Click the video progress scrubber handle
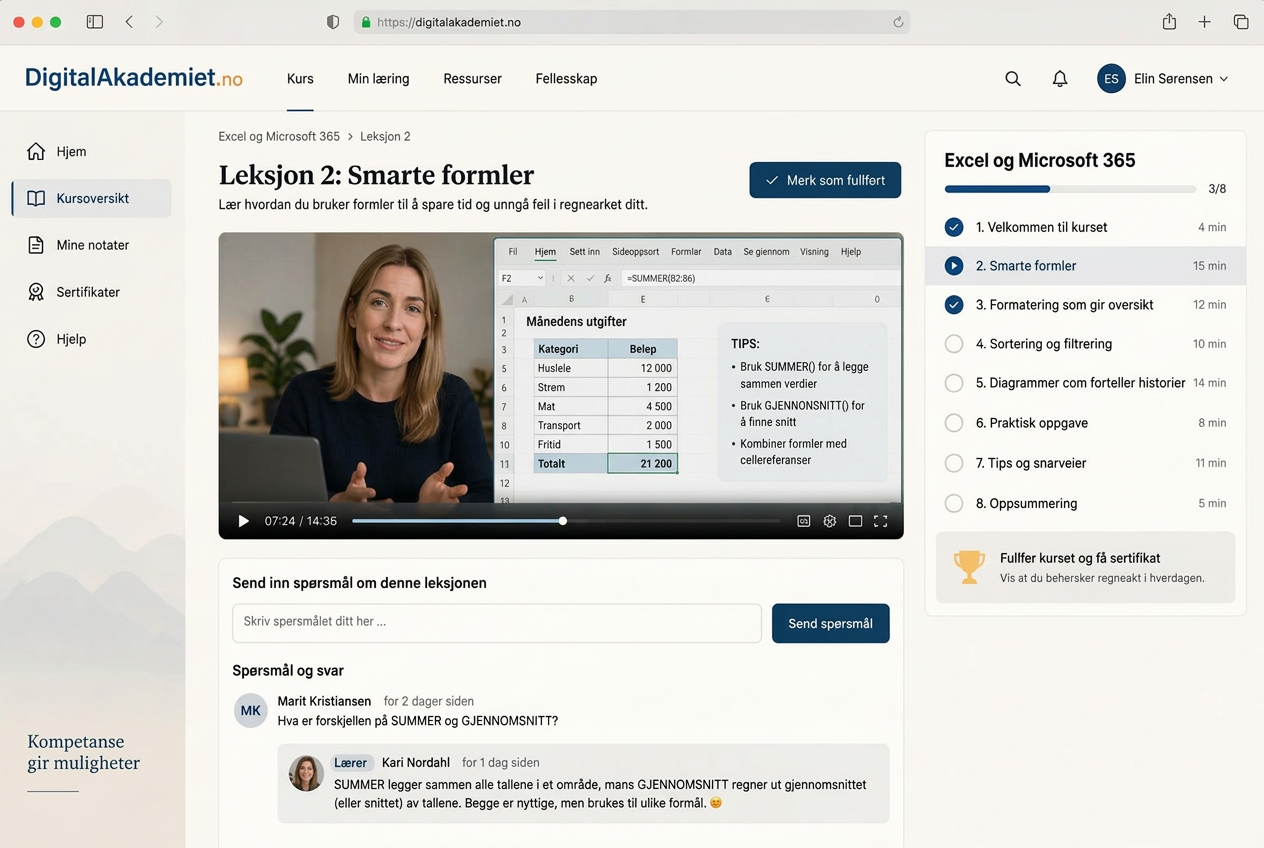 pos(563,521)
